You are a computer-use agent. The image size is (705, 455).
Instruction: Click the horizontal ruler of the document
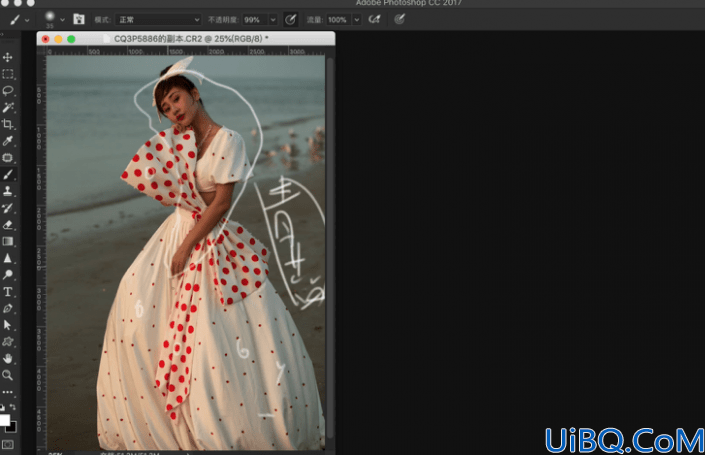[185, 51]
